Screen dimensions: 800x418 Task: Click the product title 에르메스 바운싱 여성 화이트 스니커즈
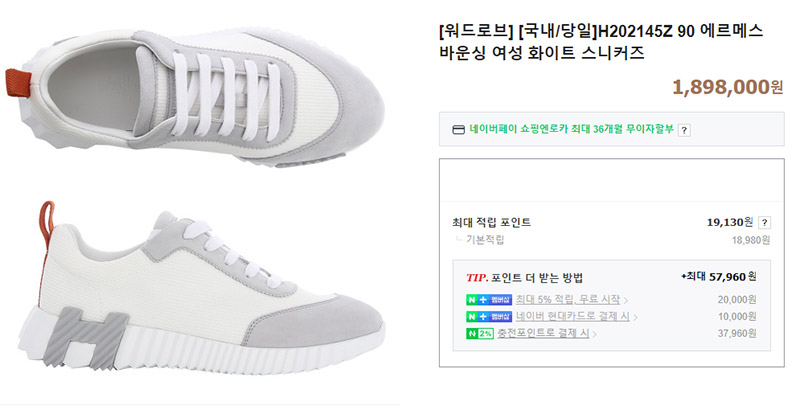(x=601, y=42)
